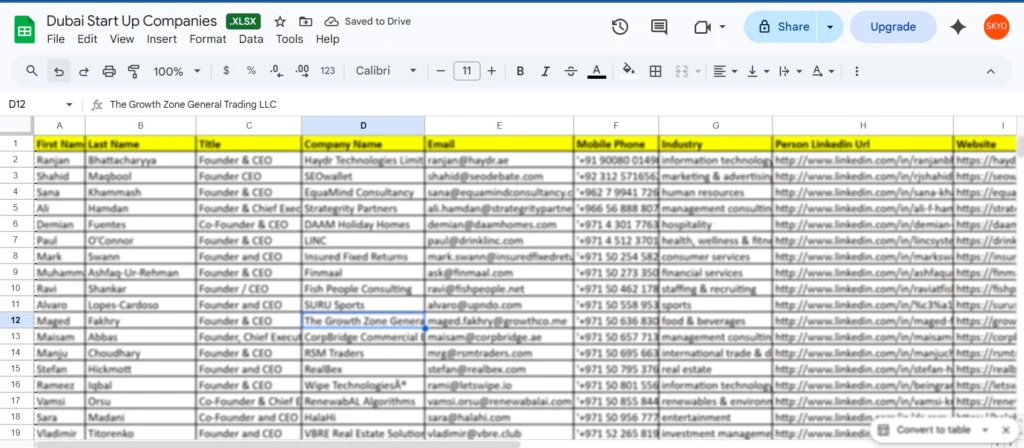The height and width of the screenshot is (448, 1024).
Task: Decrease font size with minus
Action: pyautogui.click(x=441, y=71)
